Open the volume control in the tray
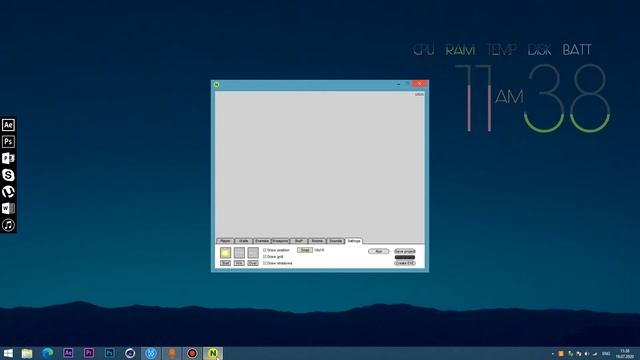This screenshot has width=640, height=360. (x=587, y=354)
